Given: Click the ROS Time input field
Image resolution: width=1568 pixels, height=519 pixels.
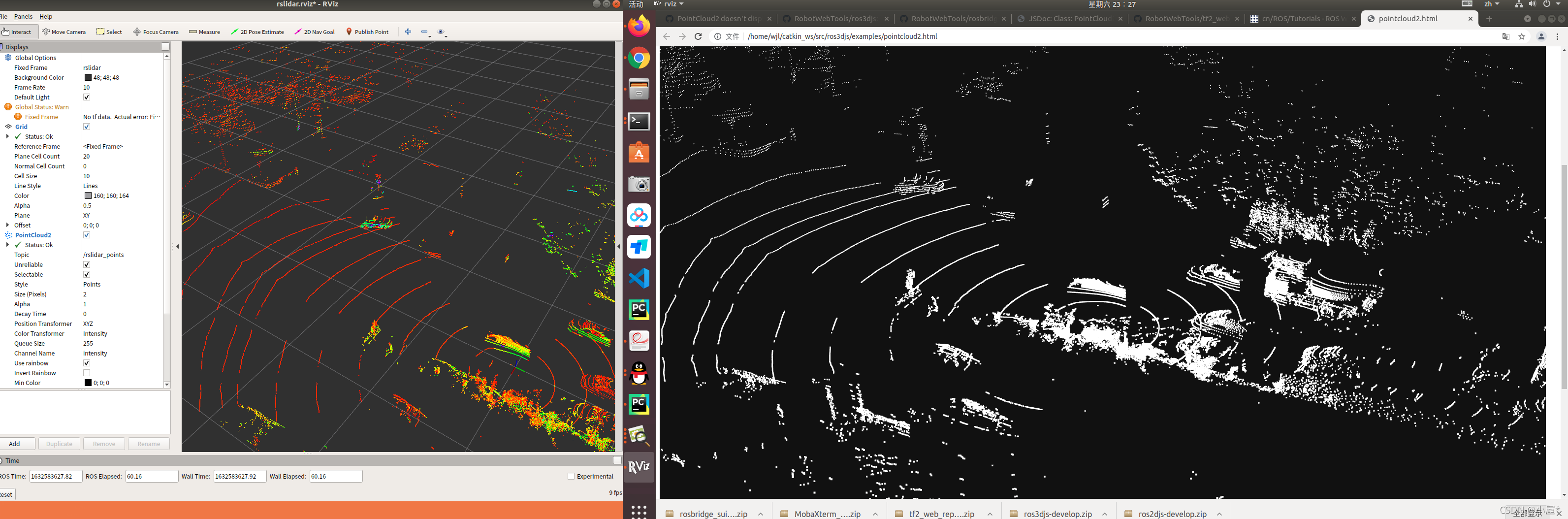Looking at the screenshot, I should click(56, 476).
